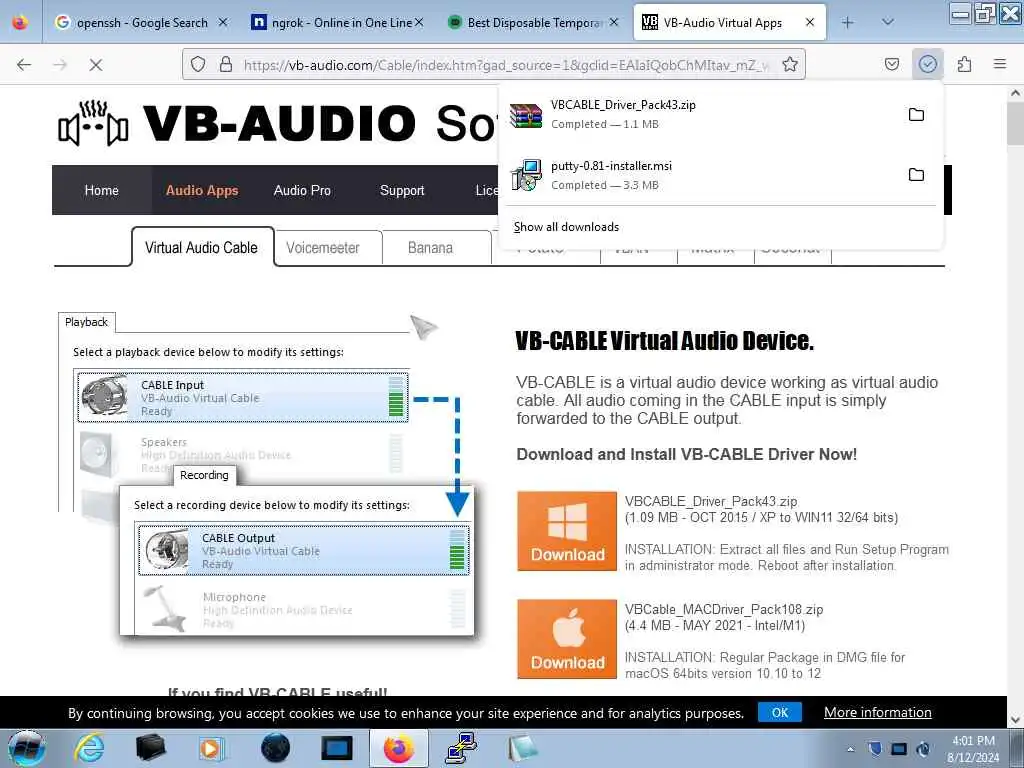The width and height of the screenshot is (1024, 768).
Task: Click the Firefox icon in tab bar corner
Action: [20, 22]
